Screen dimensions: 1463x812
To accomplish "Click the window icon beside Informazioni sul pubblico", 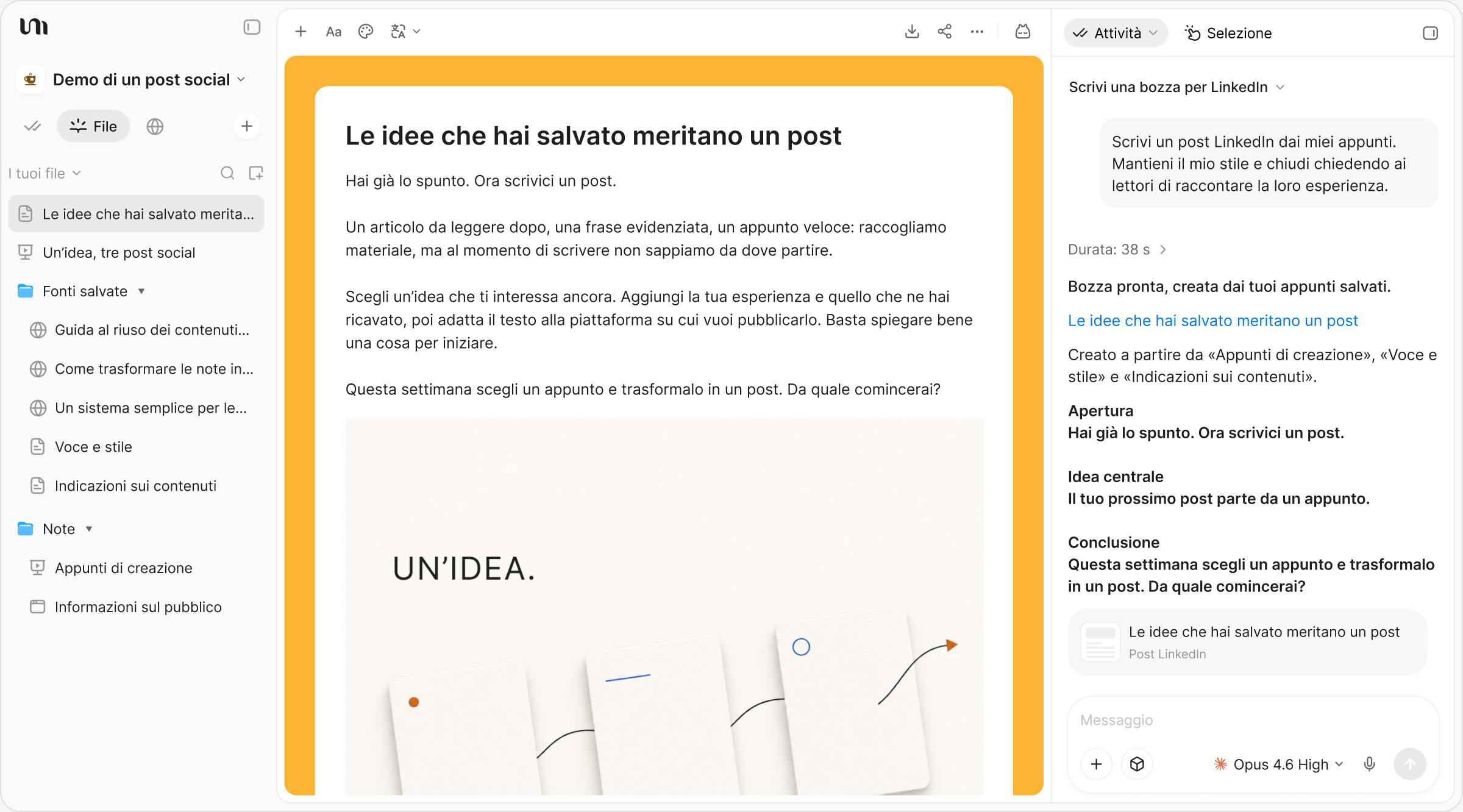I will 38,607.
